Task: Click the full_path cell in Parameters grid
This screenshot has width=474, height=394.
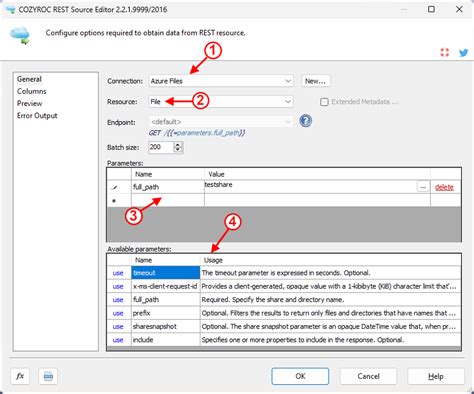Action: tap(168, 187)
